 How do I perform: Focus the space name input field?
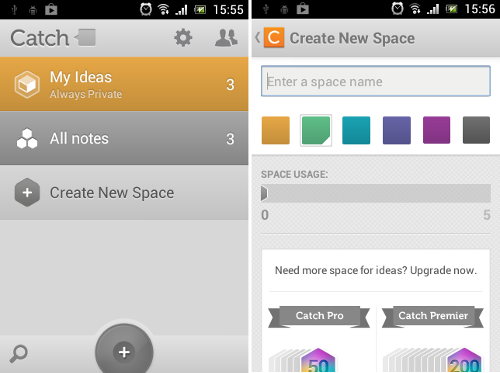376,81
